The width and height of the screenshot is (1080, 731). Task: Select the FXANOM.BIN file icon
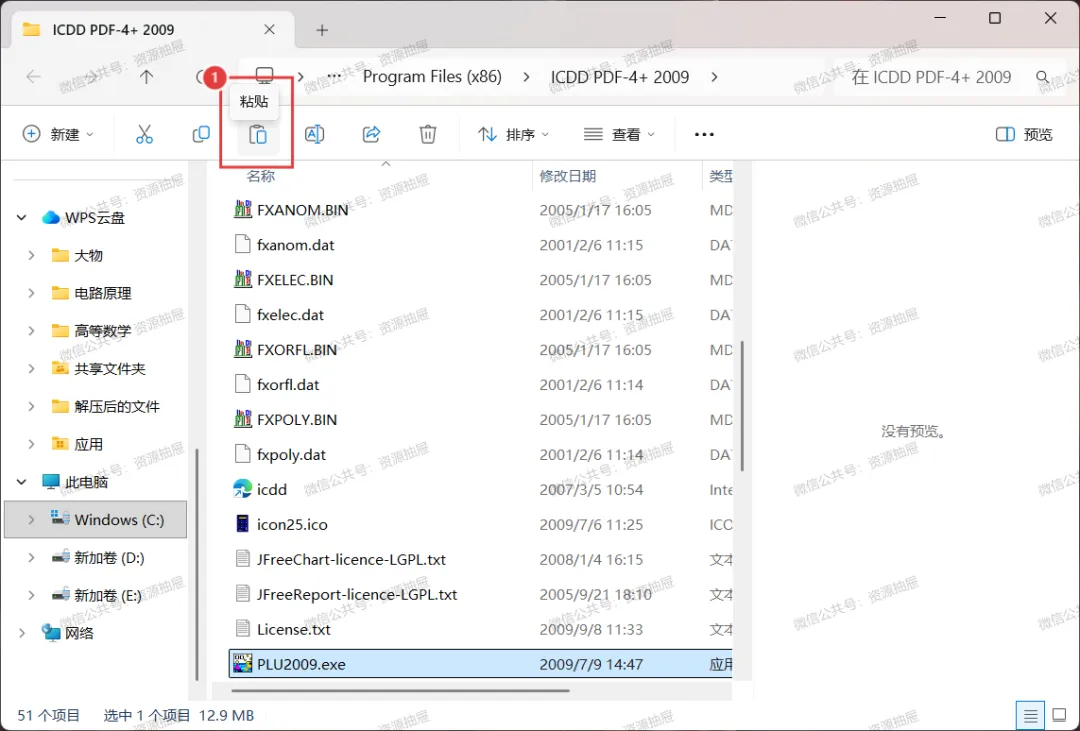click(242, 209)
